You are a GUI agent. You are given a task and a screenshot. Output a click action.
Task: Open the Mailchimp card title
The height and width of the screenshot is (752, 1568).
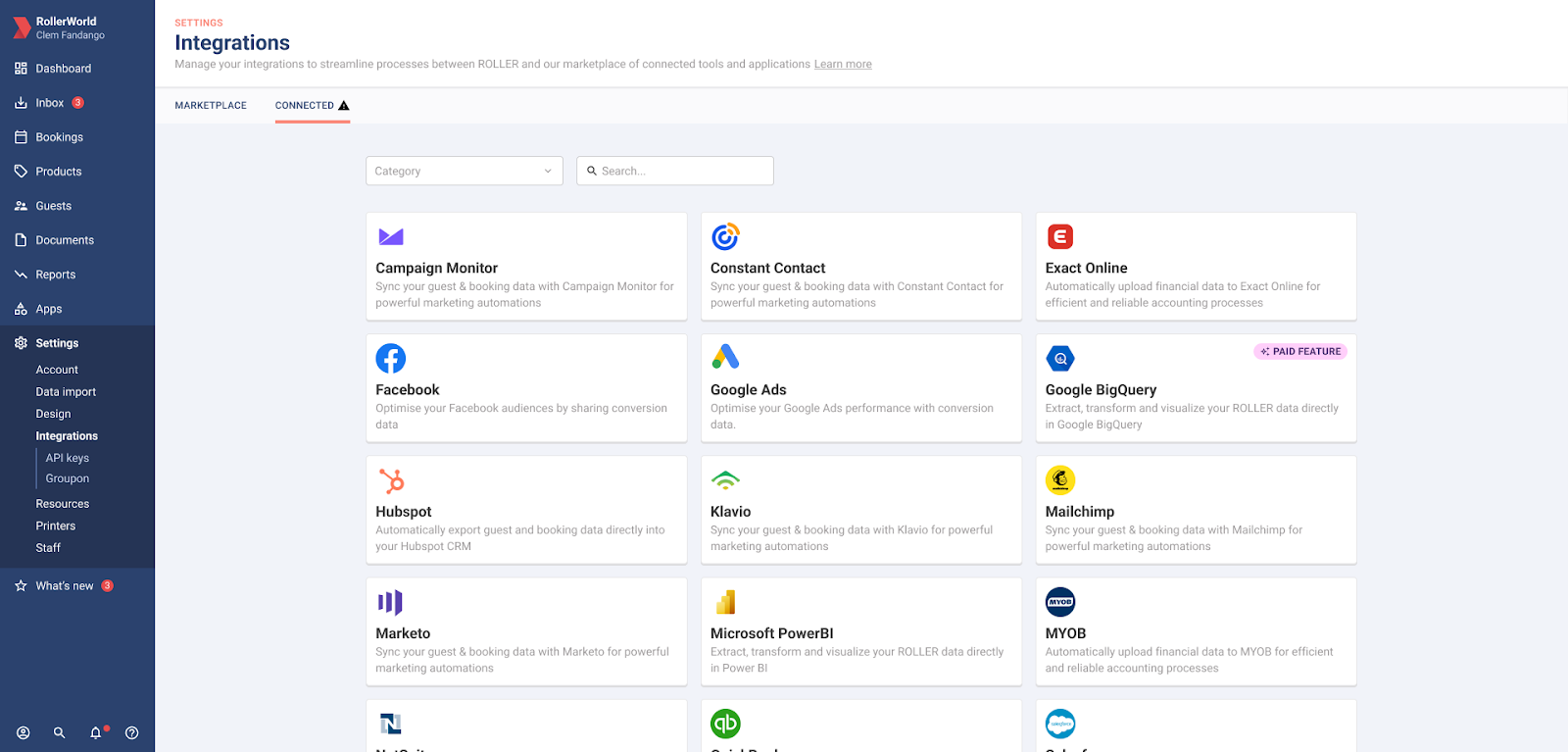click(1079, 512)
